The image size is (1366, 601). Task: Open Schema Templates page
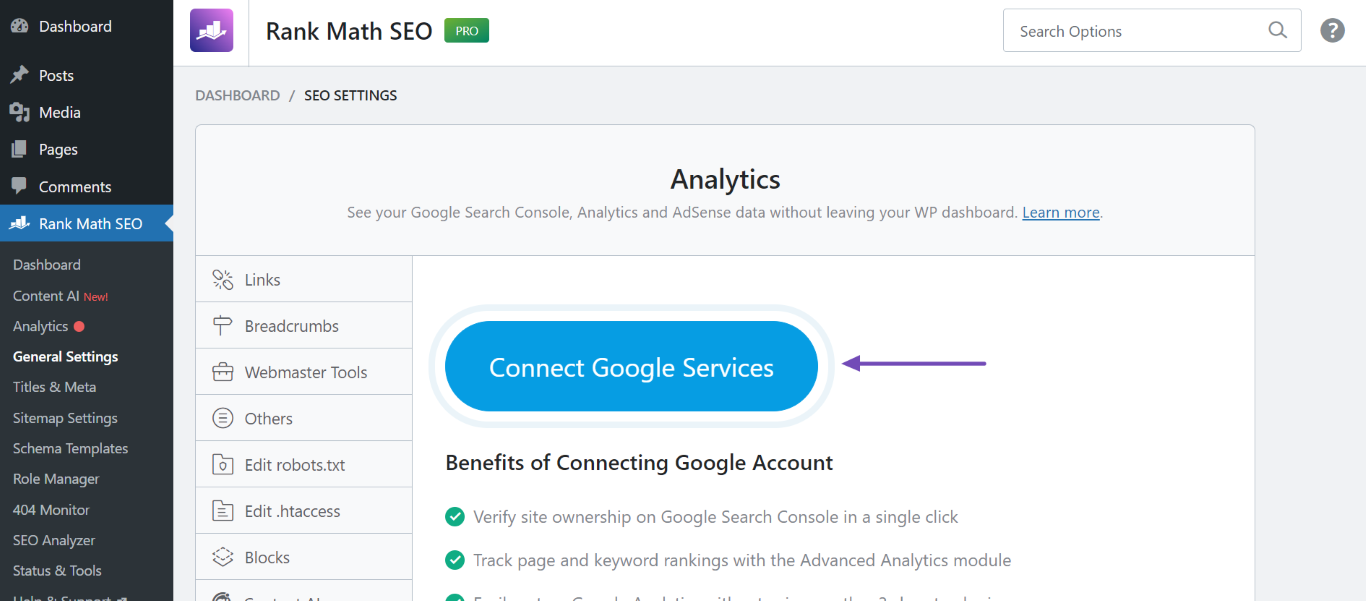[70, 448]
